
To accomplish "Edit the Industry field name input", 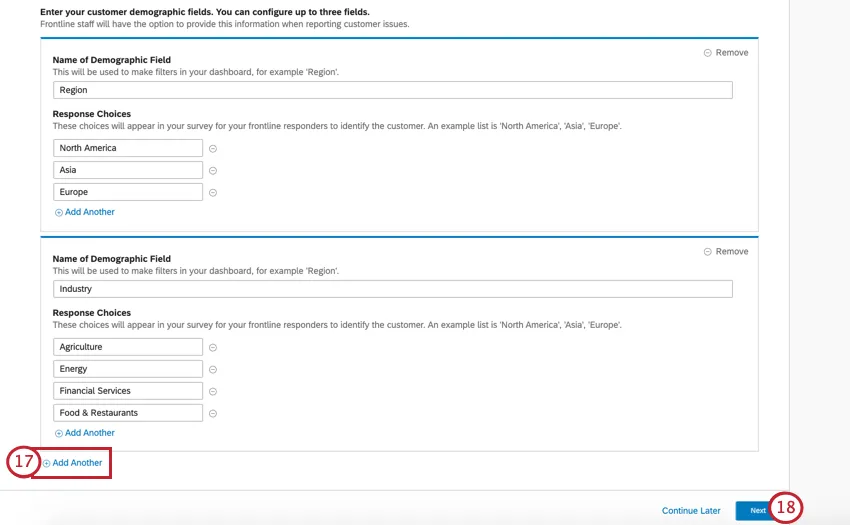I will coord(392,289).
